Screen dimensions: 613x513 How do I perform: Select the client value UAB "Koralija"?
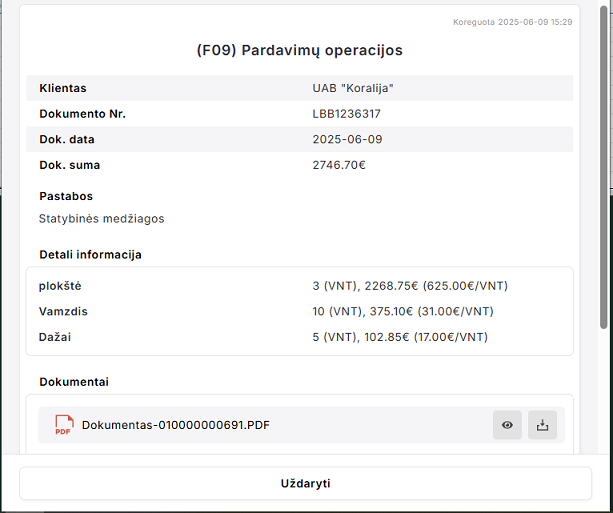coord(353,88)
